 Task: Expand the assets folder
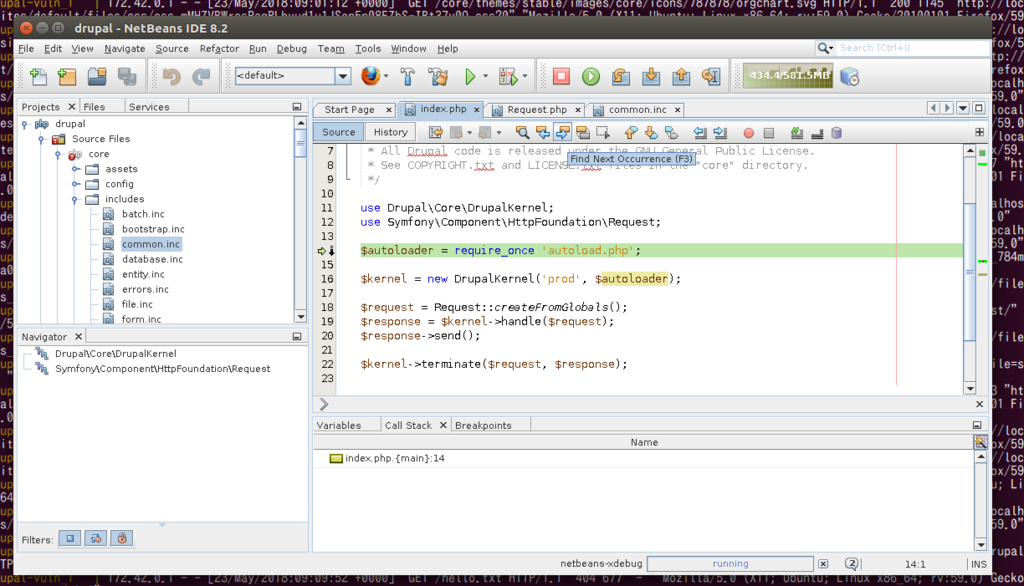click(x=75, y=169)
